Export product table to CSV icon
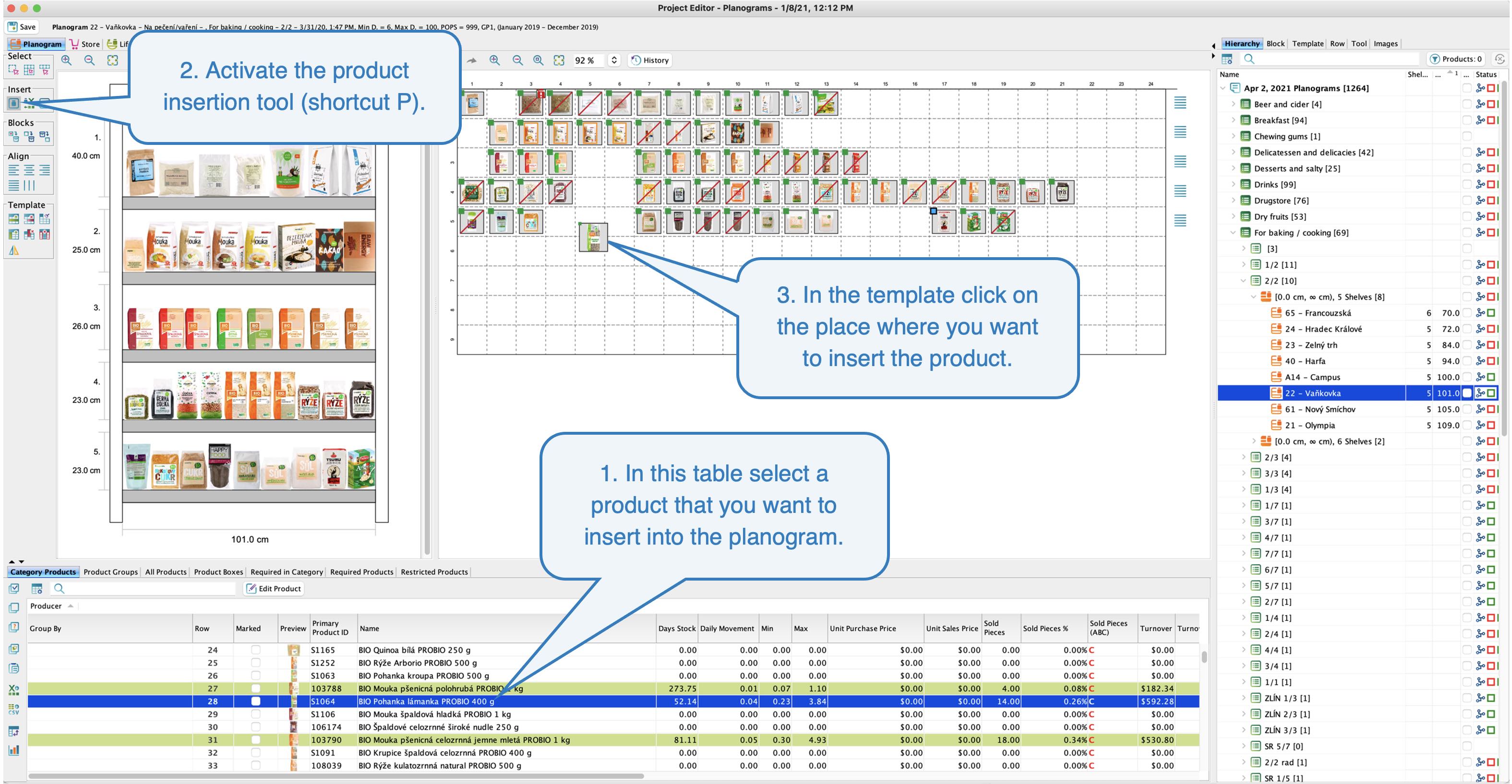The width and height of the screenshot is (1512, 784). (x=14, y=710)
